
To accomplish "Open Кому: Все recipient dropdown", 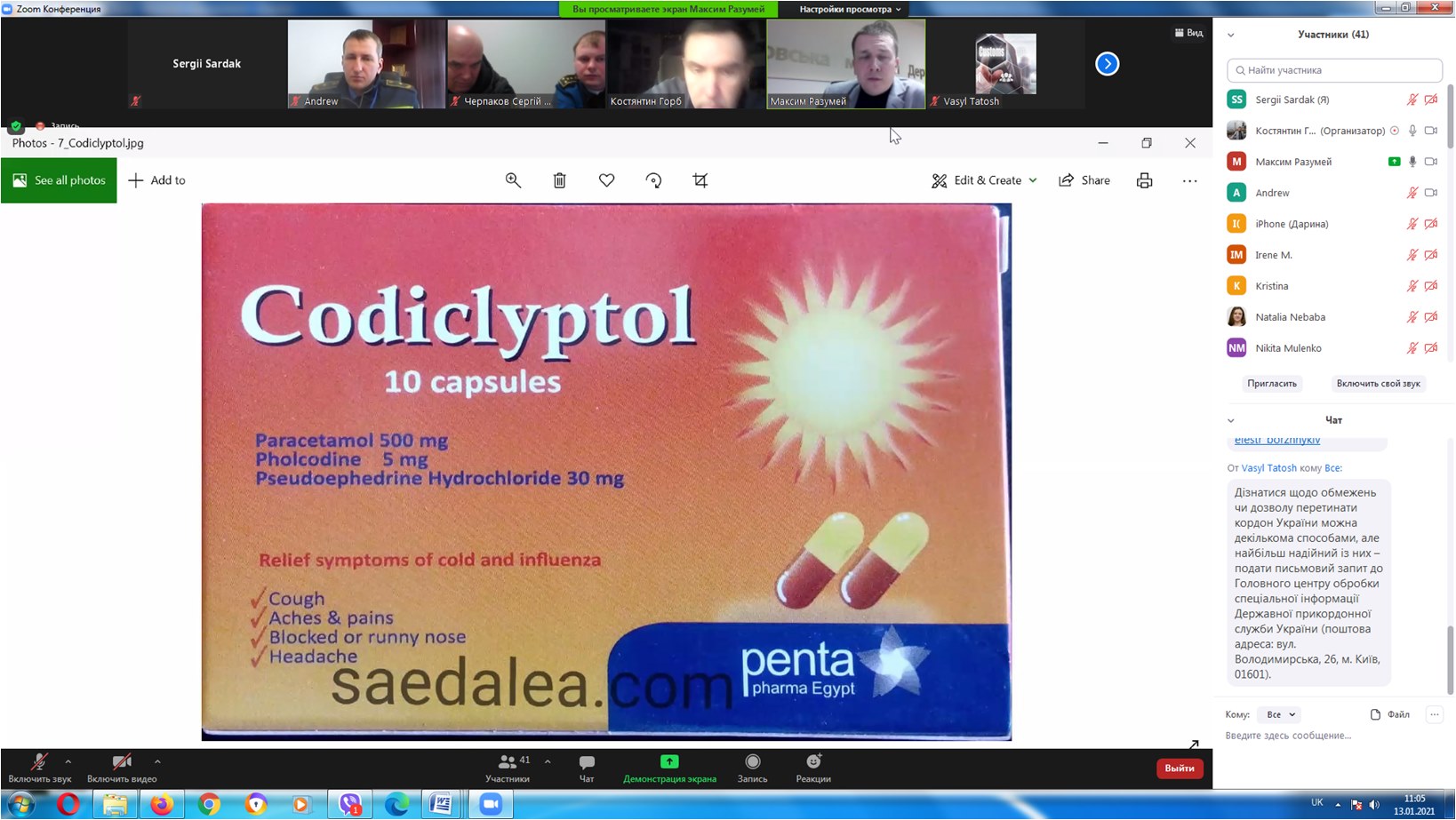I will click(x=1281, y=714).
